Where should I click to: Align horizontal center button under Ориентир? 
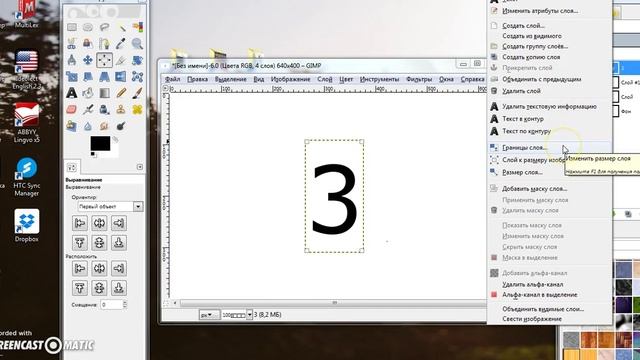[99, 223]
